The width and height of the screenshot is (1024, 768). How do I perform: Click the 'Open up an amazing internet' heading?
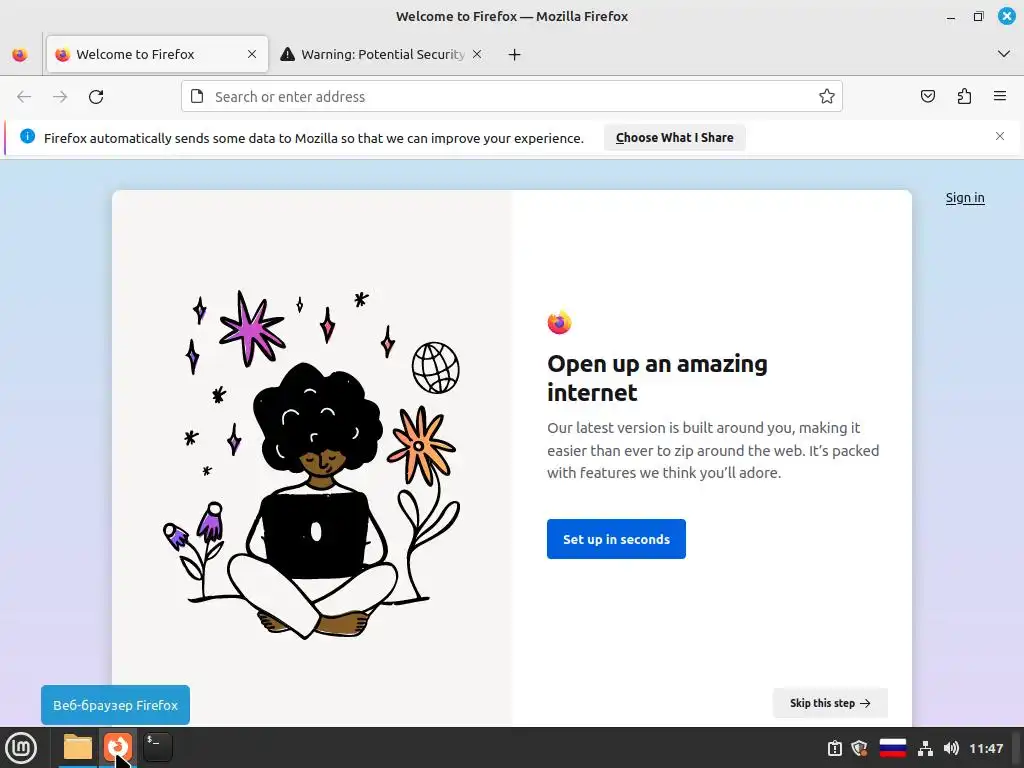coord(657,378)
